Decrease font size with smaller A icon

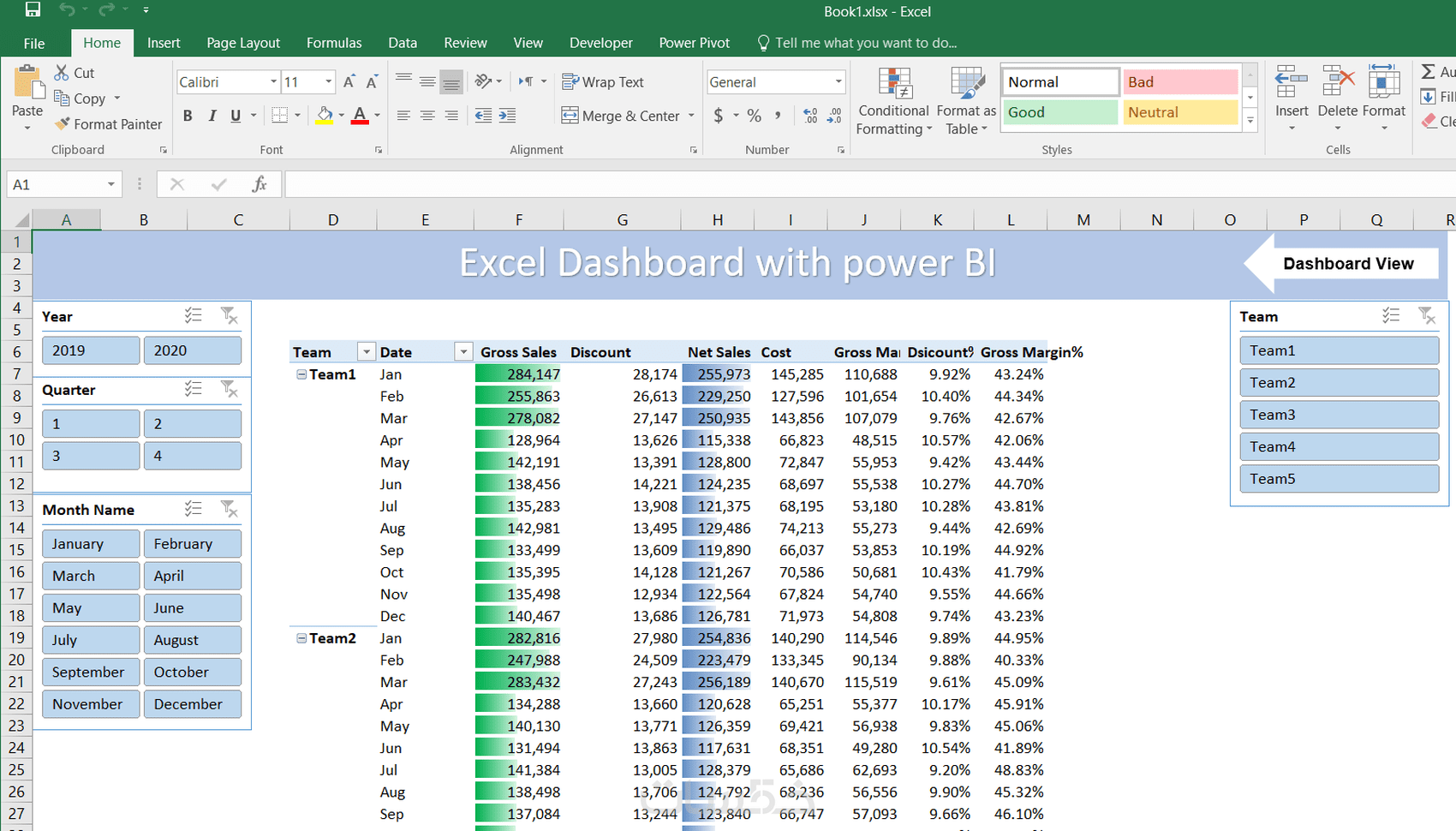point(372,82)
